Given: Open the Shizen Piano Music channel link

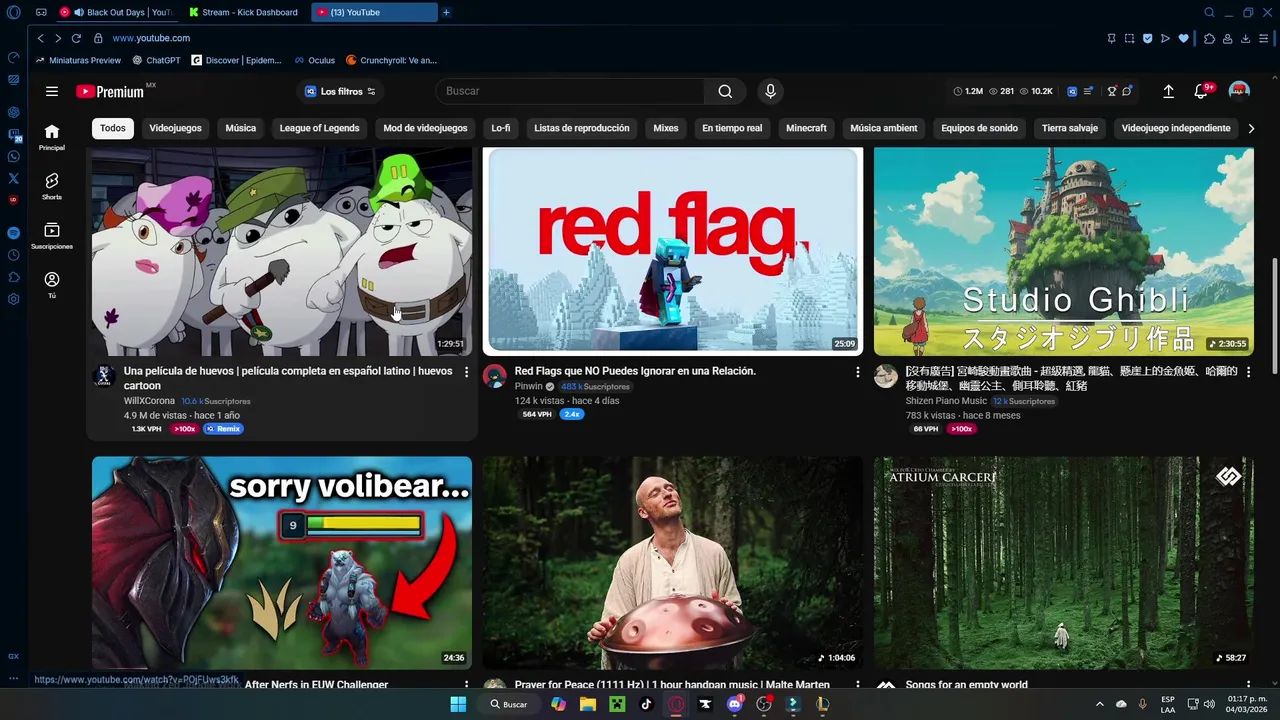Looking at the screenshot, I should [x=946, y=401].
